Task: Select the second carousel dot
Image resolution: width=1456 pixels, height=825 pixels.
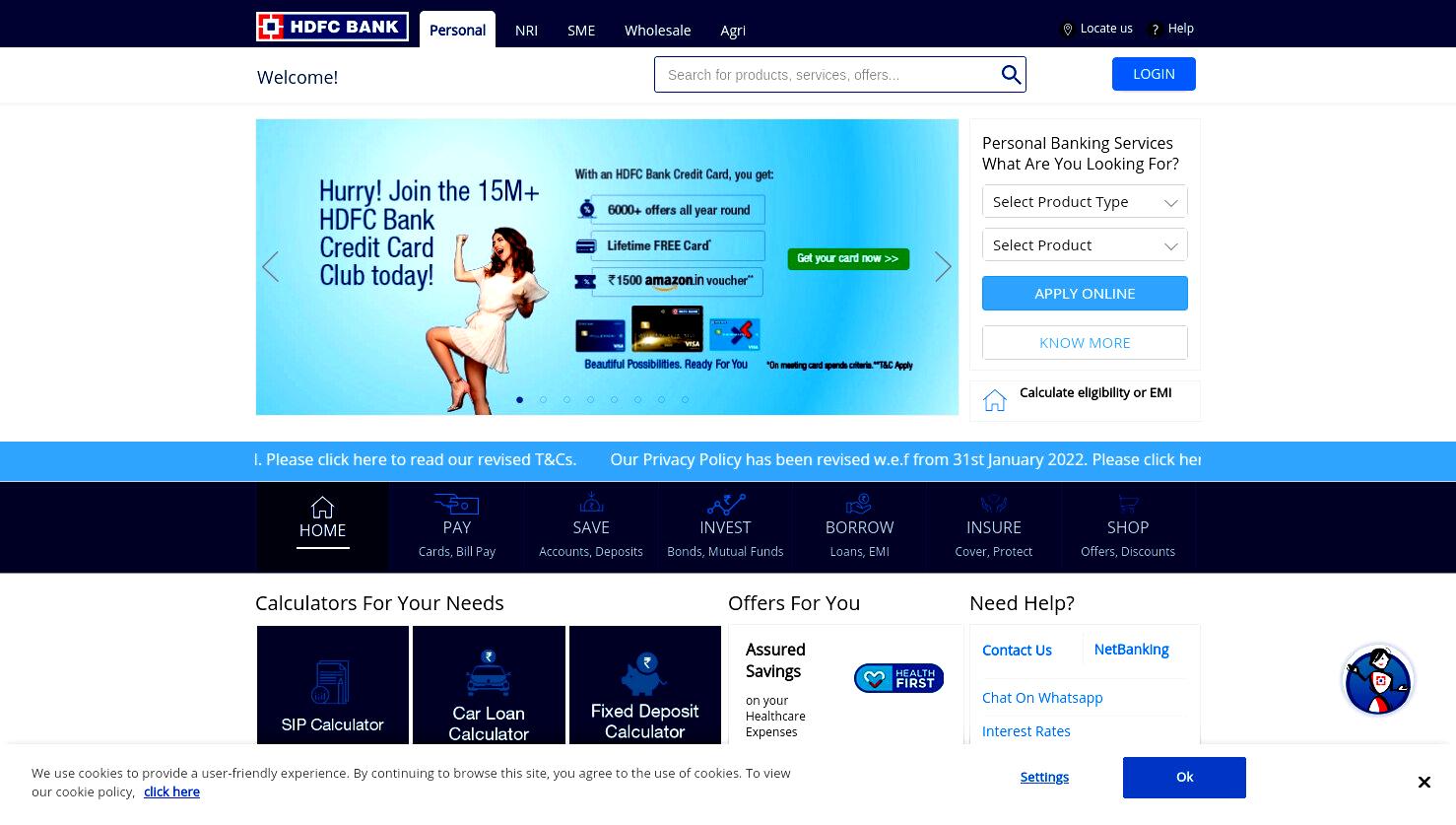Action: (543, 399)
